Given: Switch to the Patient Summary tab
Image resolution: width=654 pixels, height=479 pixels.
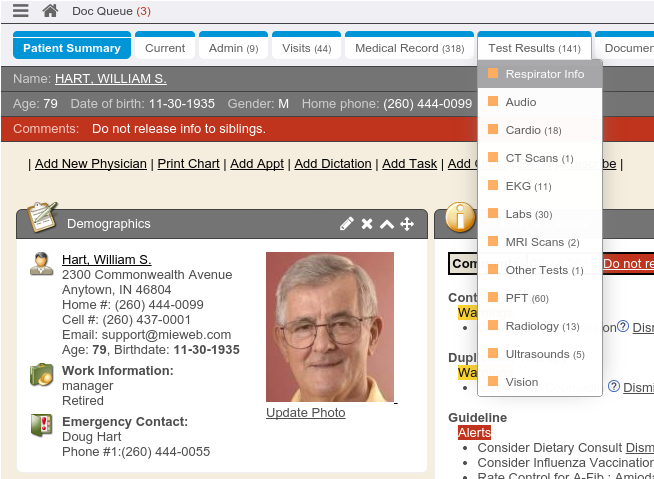Looking at the screenshot, I should point(72,48).
